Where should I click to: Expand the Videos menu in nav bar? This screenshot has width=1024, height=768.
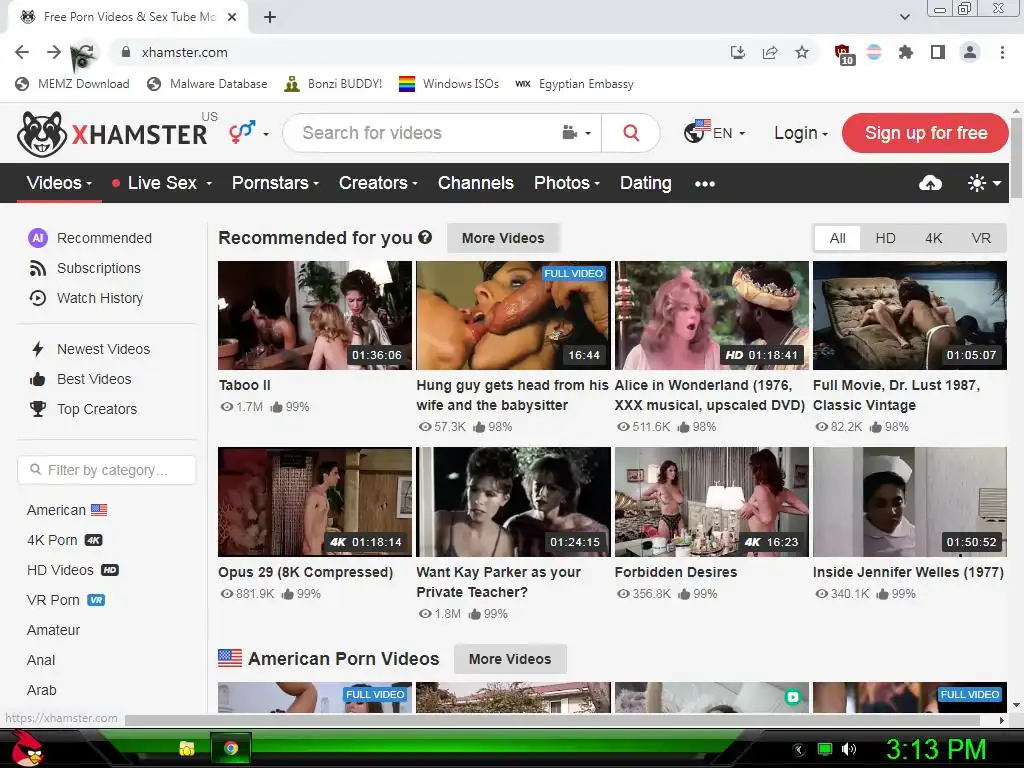59,183
